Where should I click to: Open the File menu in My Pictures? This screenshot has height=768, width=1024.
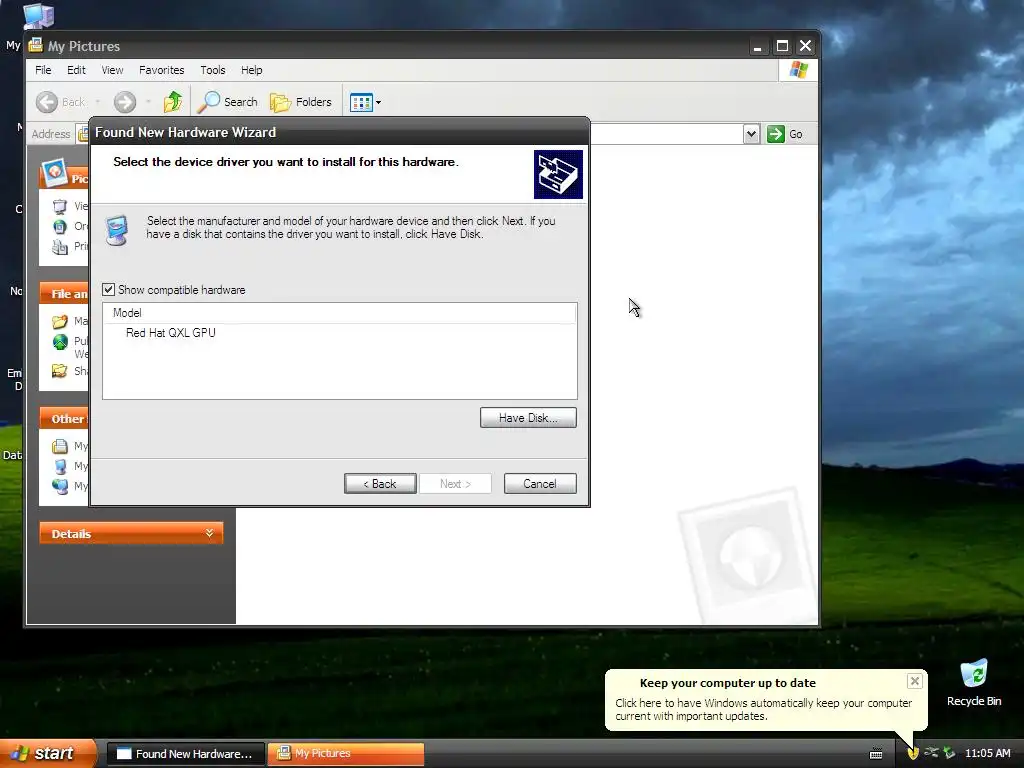[43, 70]
